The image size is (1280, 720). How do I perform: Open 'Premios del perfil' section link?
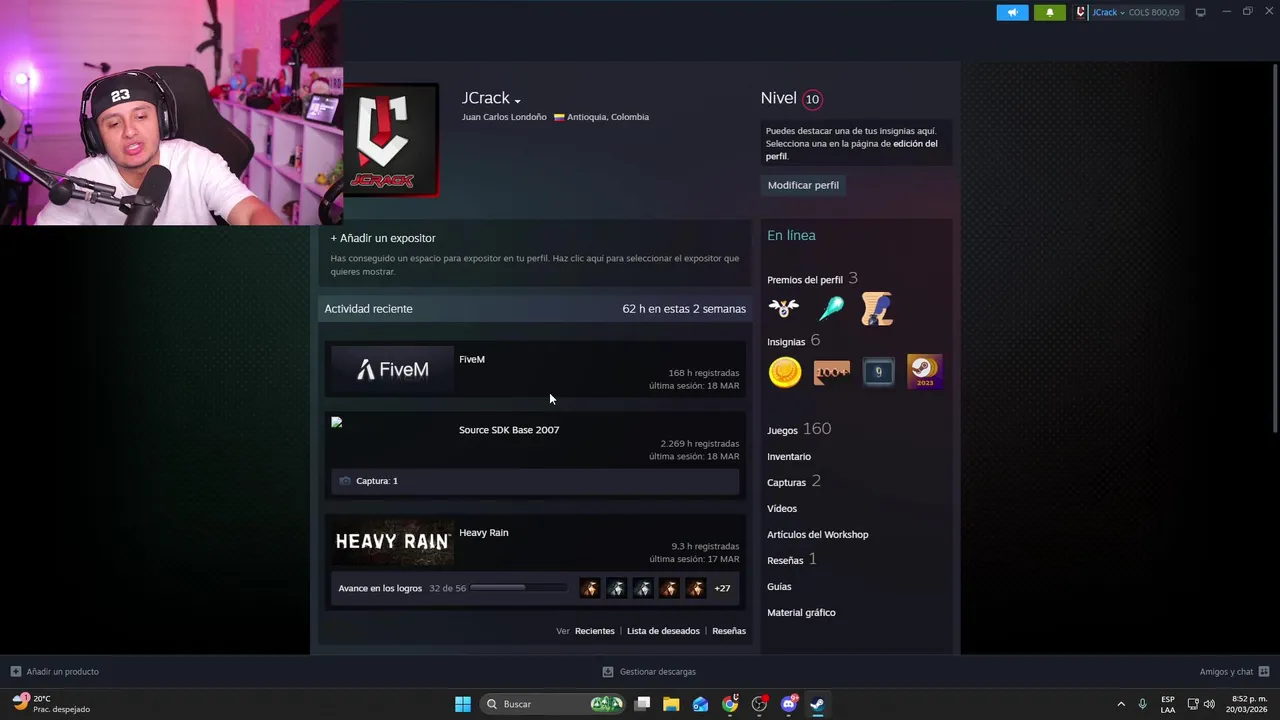(805, 280)
